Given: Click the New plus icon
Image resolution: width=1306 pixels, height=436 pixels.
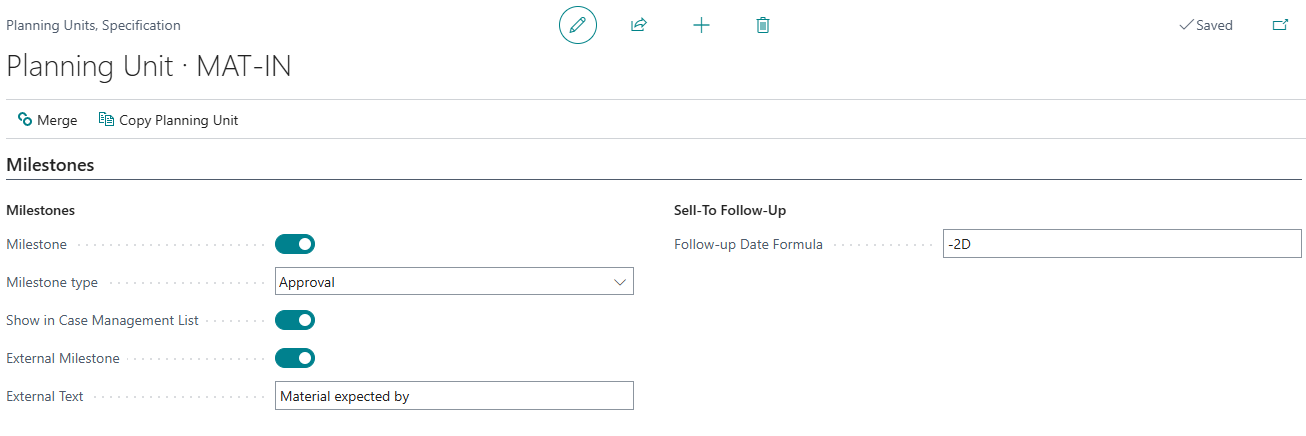Looking at the screenshot, I should point(701,25).
